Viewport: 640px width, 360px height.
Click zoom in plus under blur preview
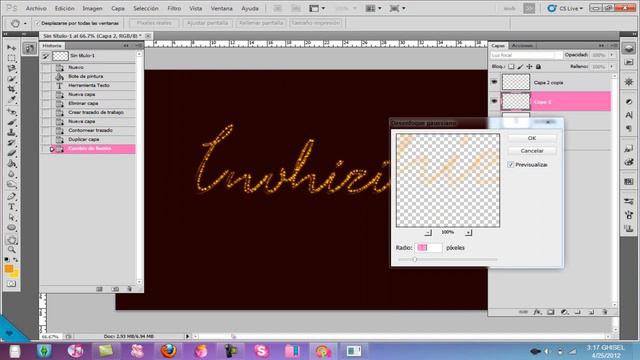[468, 233]
